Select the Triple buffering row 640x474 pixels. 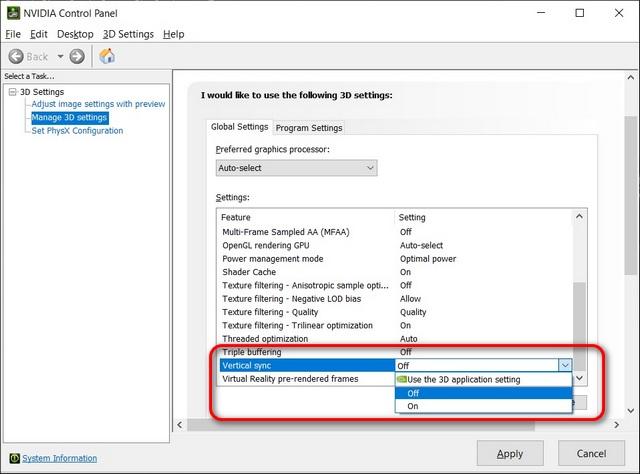coord(395,352)
